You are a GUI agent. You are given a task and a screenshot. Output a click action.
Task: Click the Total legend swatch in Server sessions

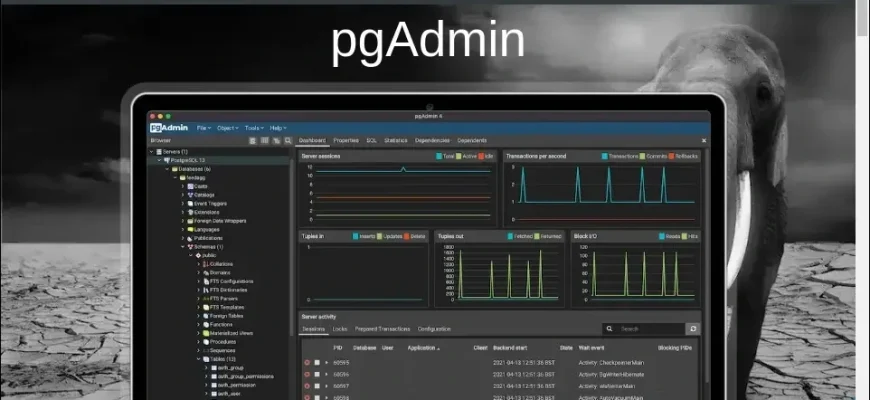coord(439,156)
